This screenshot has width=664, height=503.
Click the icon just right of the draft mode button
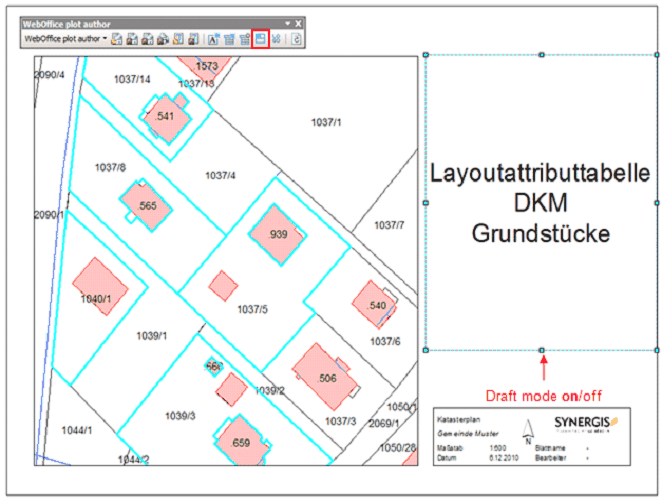(x=276, y=39)
